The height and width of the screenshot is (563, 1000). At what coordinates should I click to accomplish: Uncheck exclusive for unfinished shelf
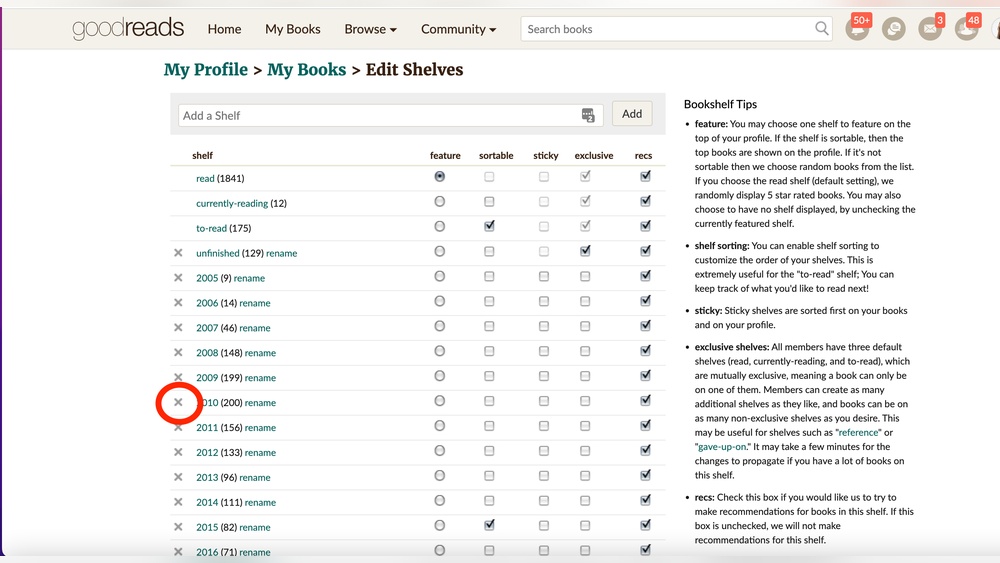[585, 251]
